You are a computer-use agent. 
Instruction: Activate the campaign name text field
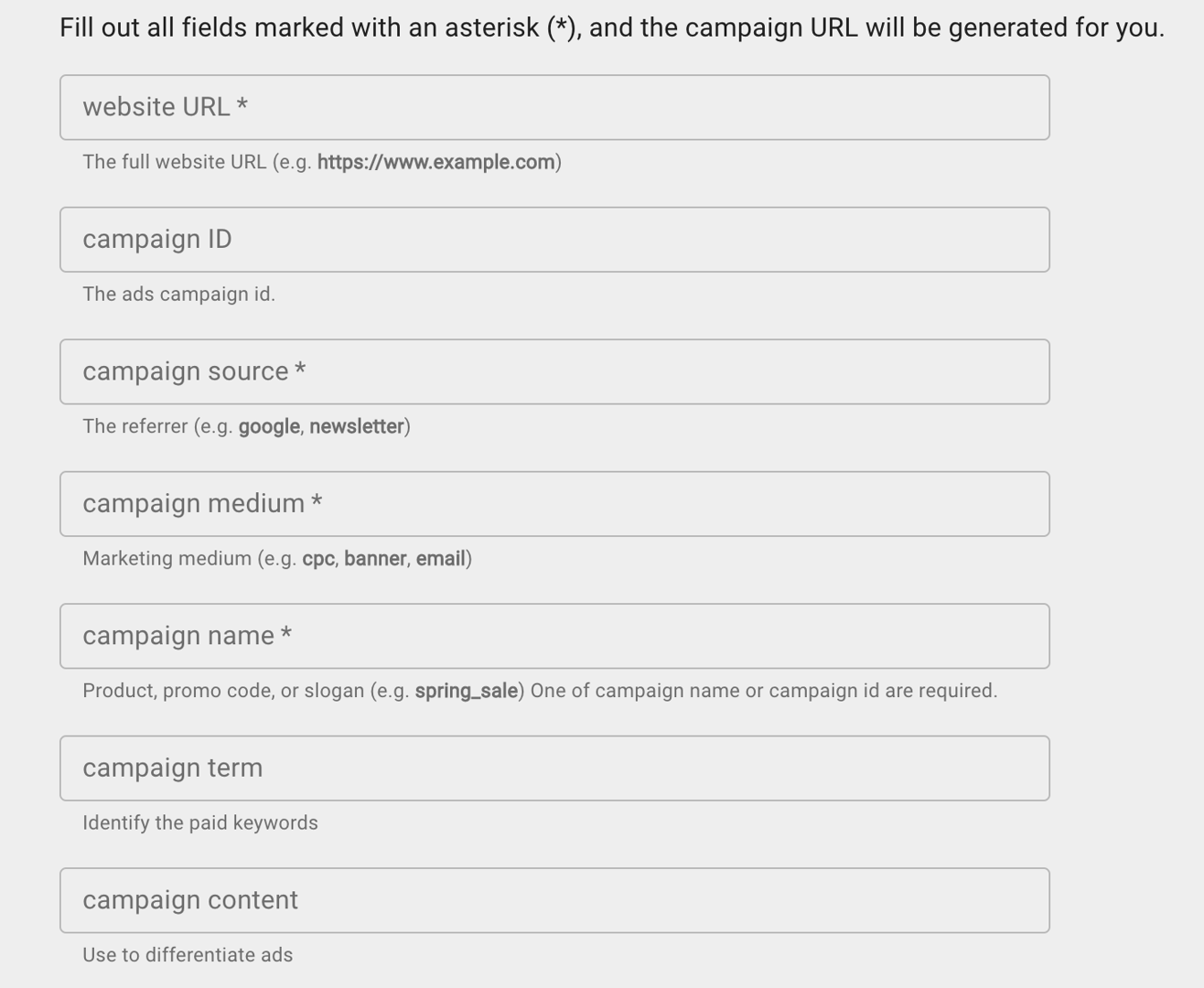554,636
